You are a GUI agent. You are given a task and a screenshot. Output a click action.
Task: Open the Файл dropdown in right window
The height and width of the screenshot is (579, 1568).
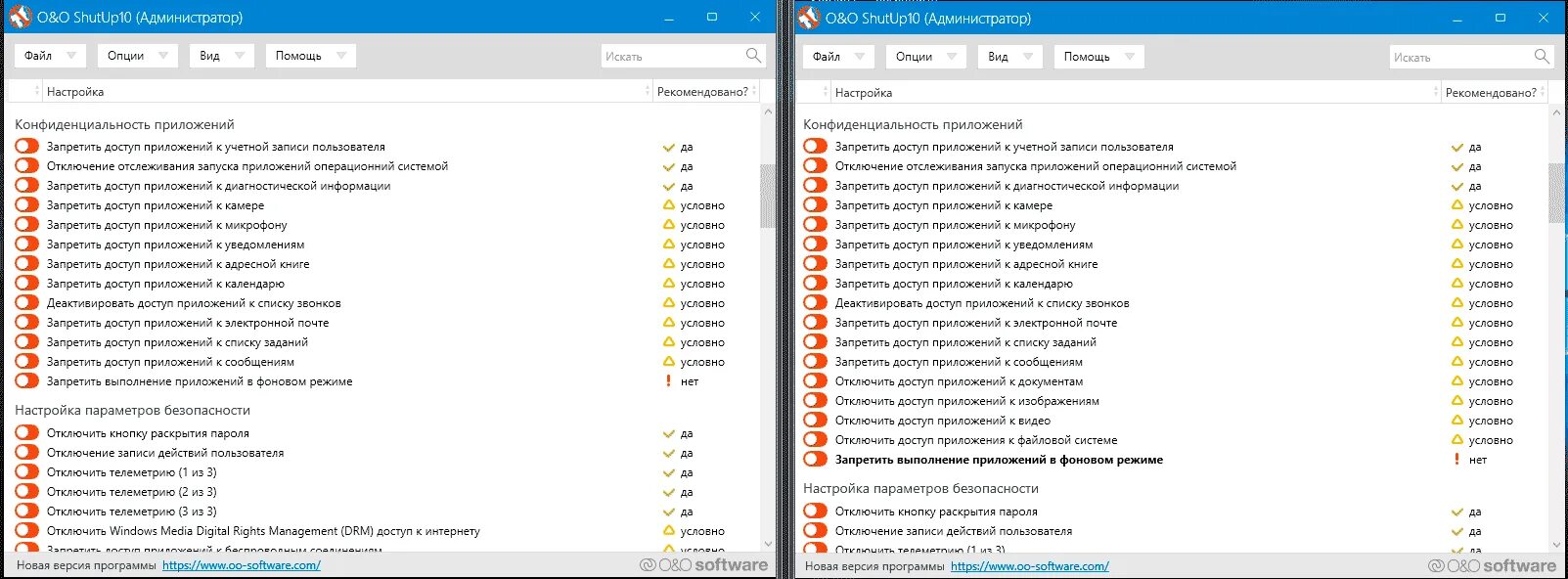click(839, 56)
